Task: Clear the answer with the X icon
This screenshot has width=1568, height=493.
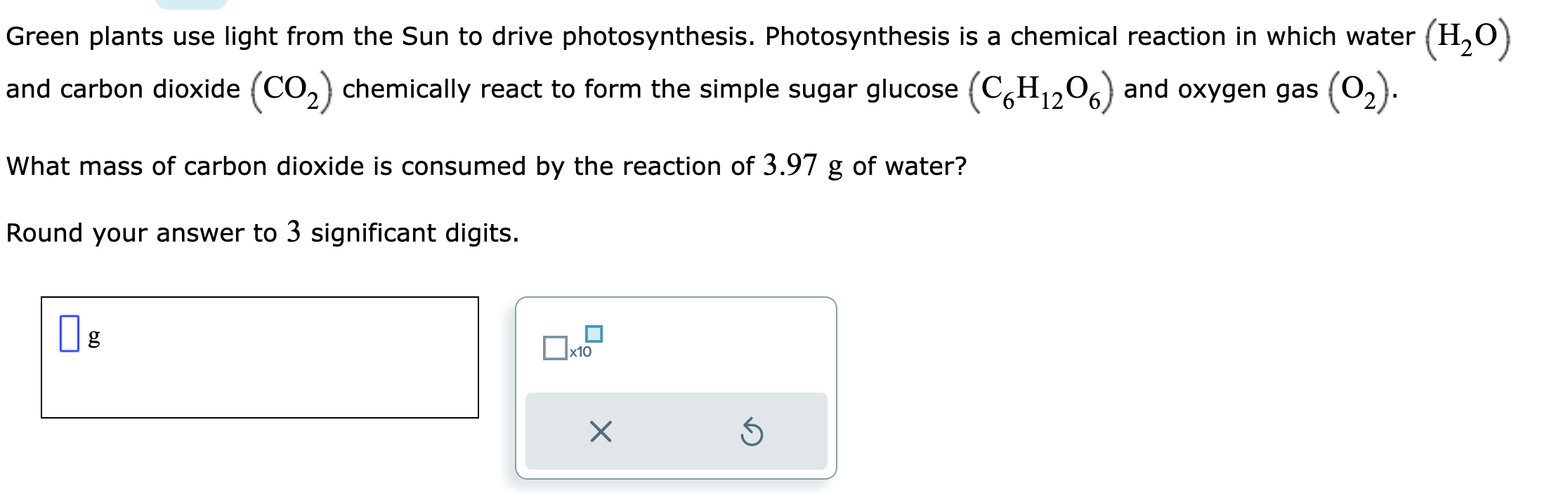Action: point(601,432)
